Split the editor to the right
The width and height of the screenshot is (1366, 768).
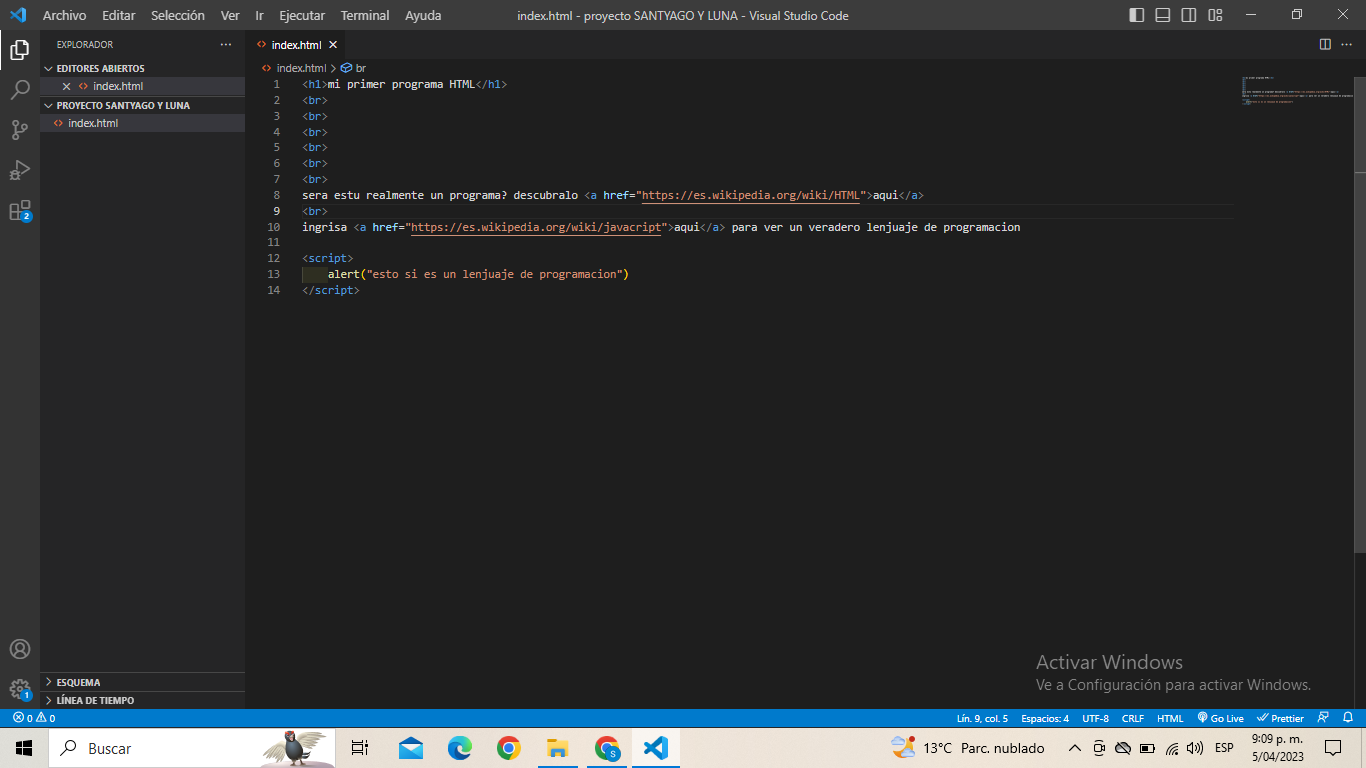click(x=1325, y=44)
